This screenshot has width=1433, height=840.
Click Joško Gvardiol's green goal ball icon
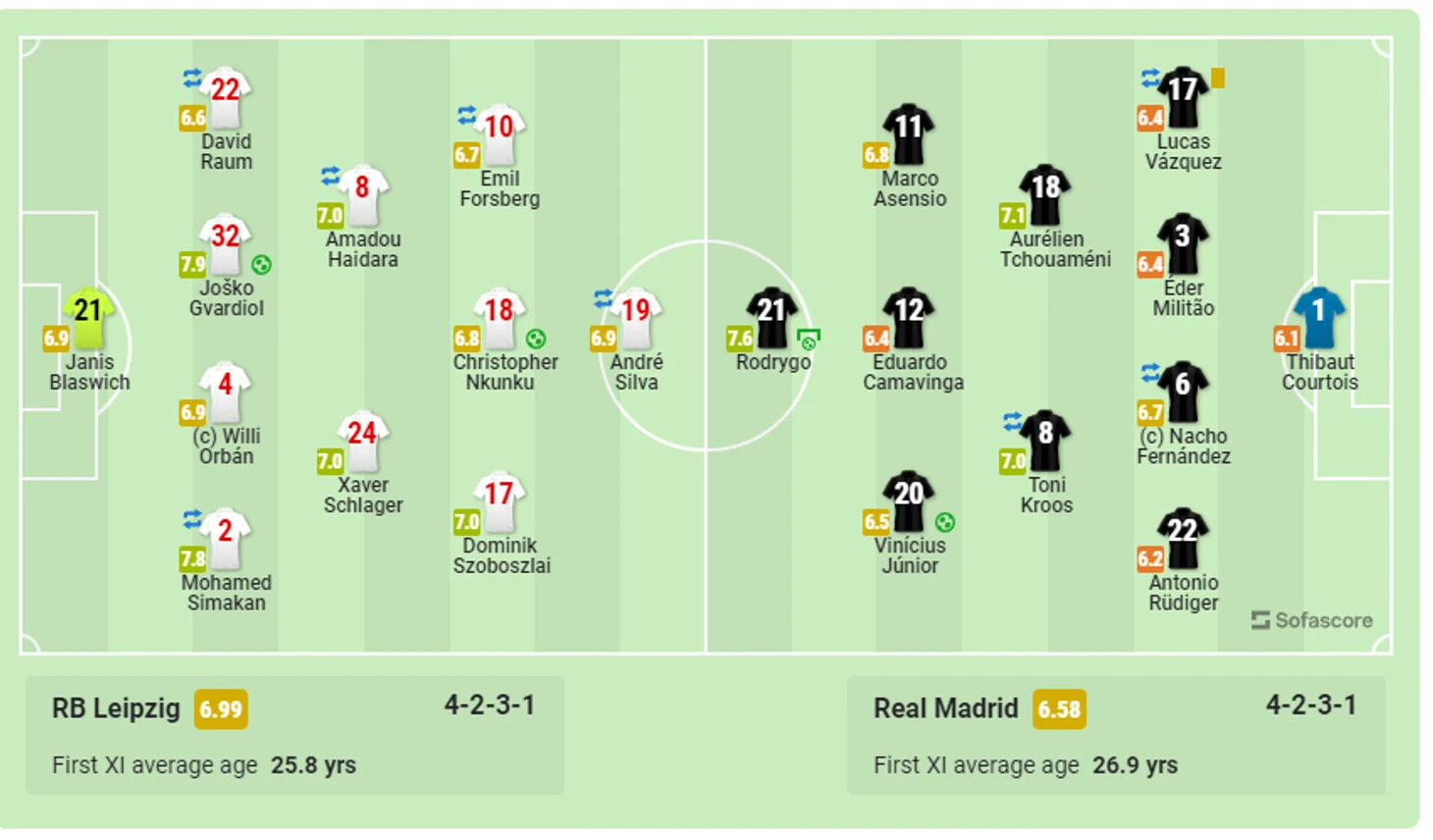click(261, 265)
